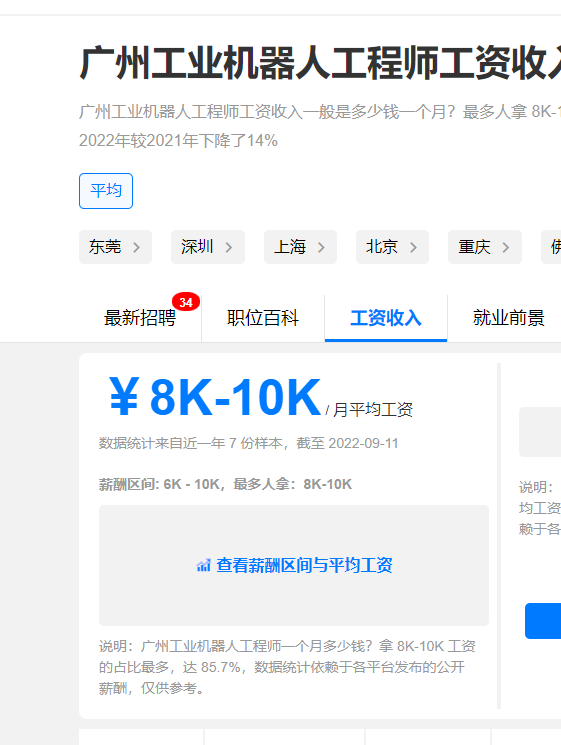Viewport: 561px width, 745px height.
Task: Open the 深圳 city link
Action: [x=208, y=247]
